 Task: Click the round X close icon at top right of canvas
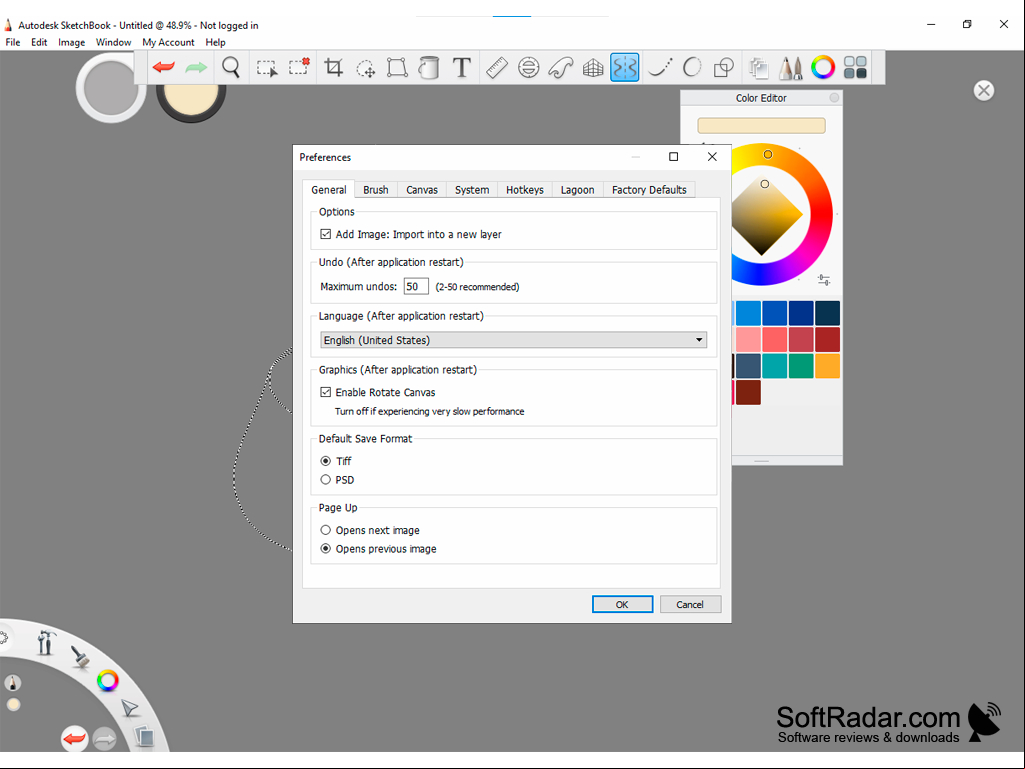pos(983,90)
